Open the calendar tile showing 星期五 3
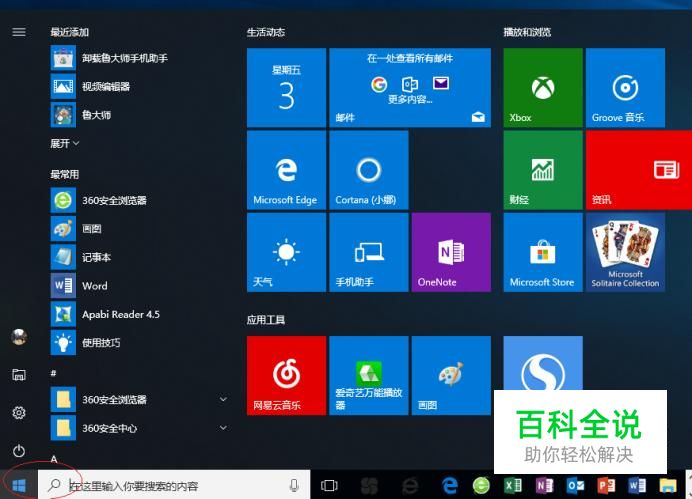 286,87
